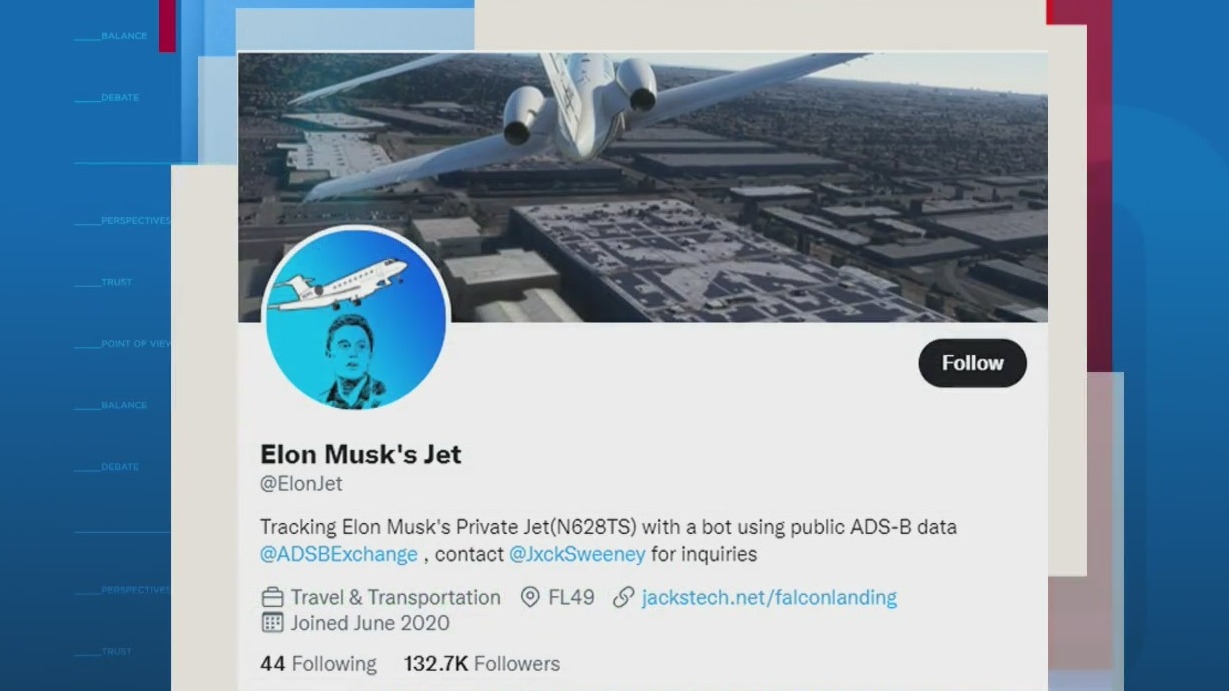Click the calendar joined-date icon

point(272,623)
